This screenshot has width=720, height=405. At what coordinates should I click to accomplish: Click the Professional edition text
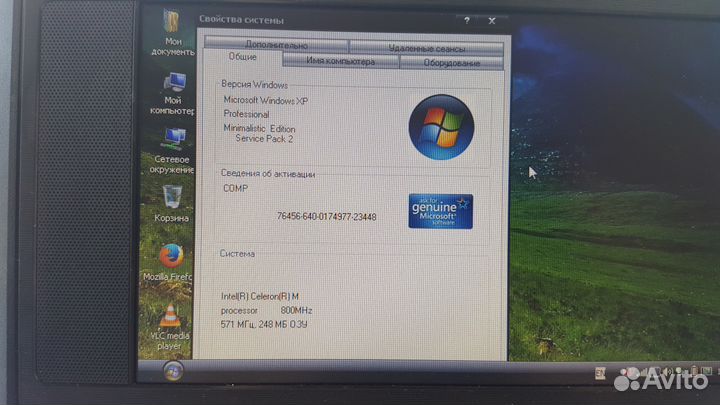pos(246,114)
